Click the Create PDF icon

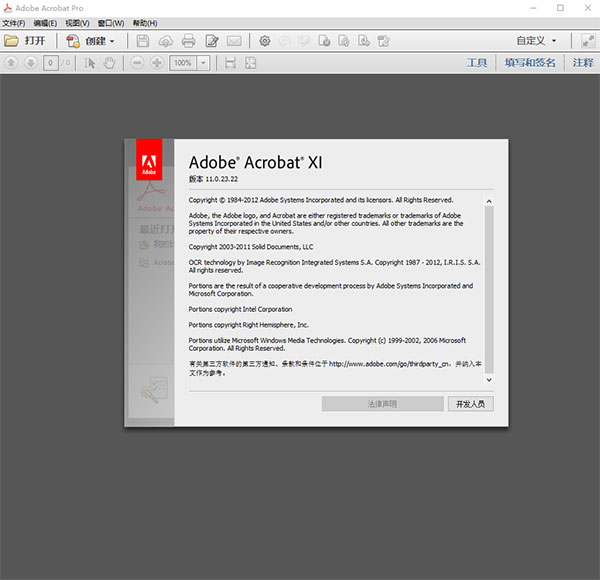click(x=73, y=41)
